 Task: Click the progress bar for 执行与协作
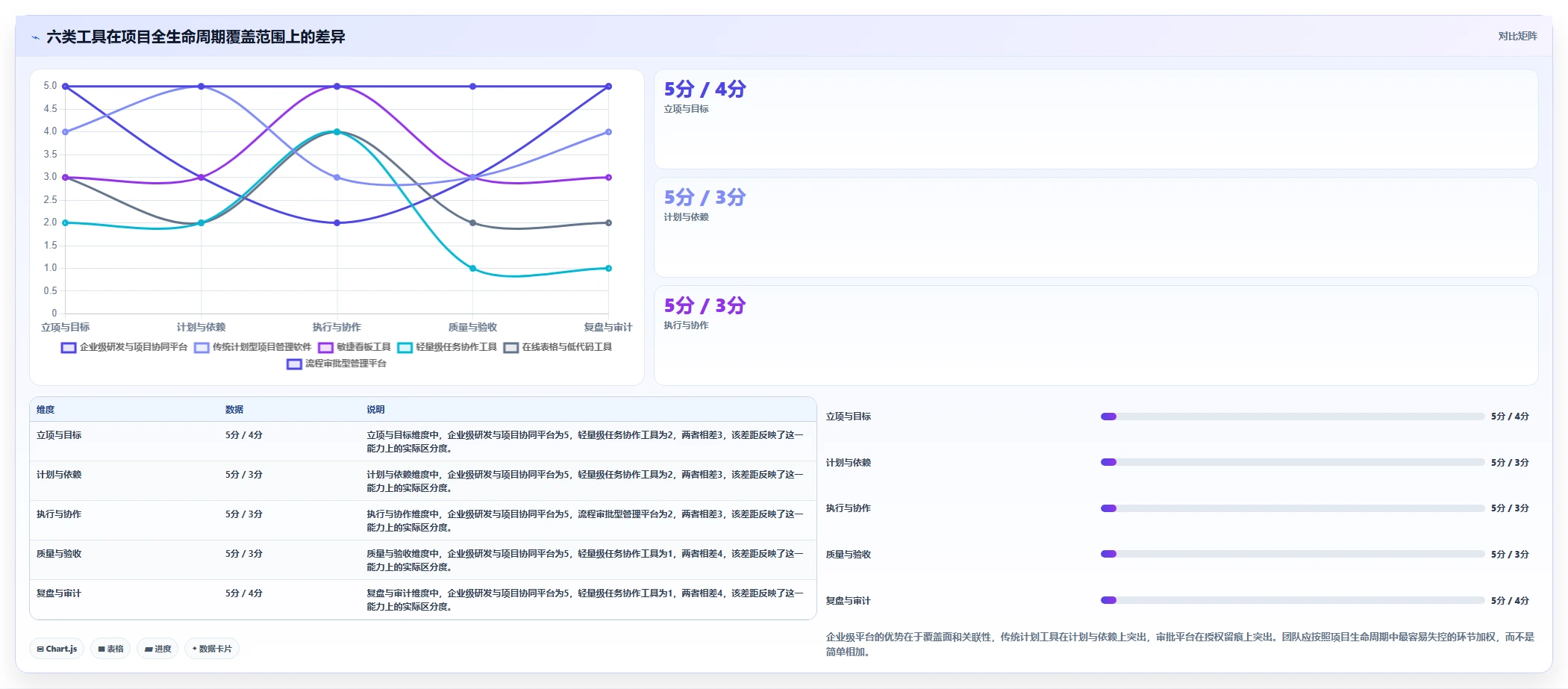1293,508
